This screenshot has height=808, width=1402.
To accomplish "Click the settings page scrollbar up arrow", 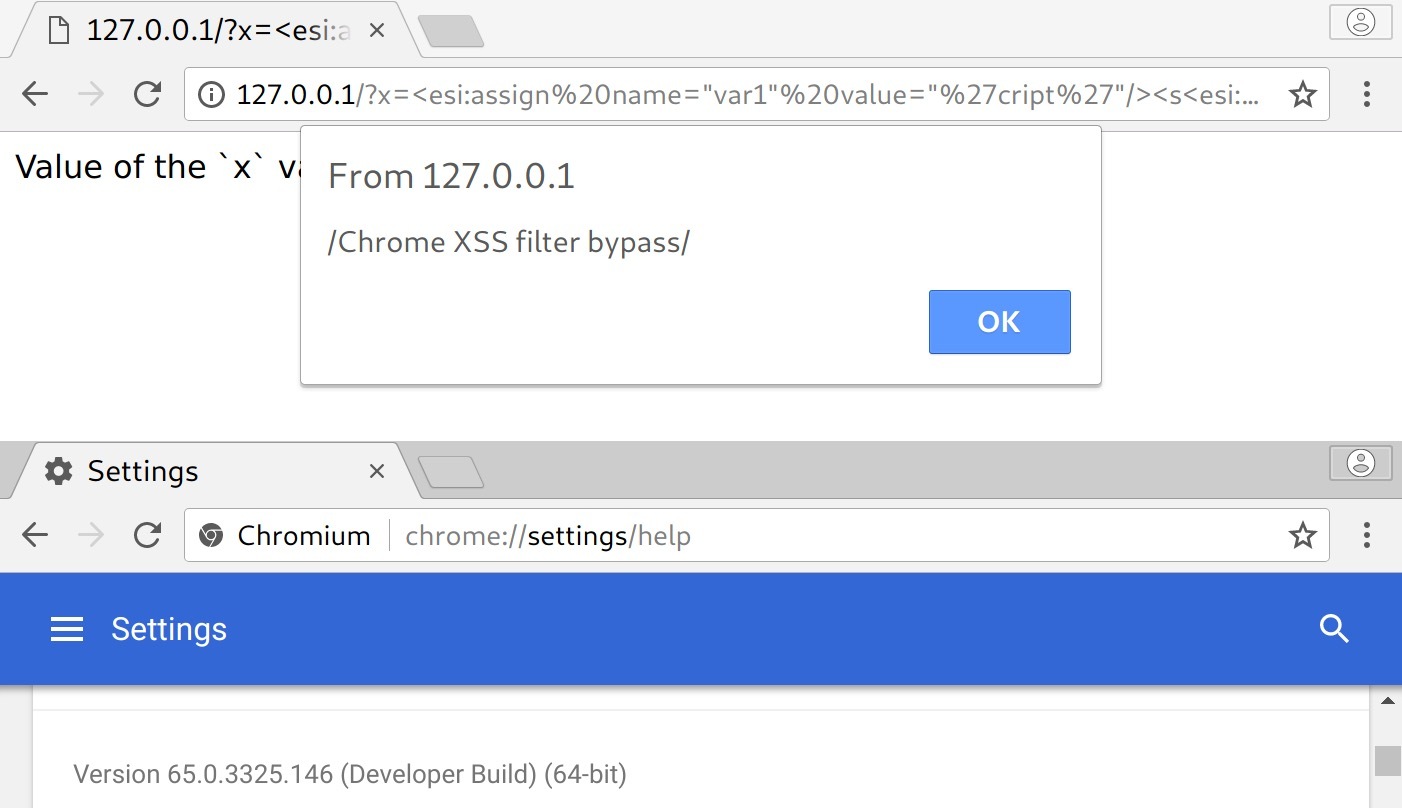I will (x=1387, y=701).
